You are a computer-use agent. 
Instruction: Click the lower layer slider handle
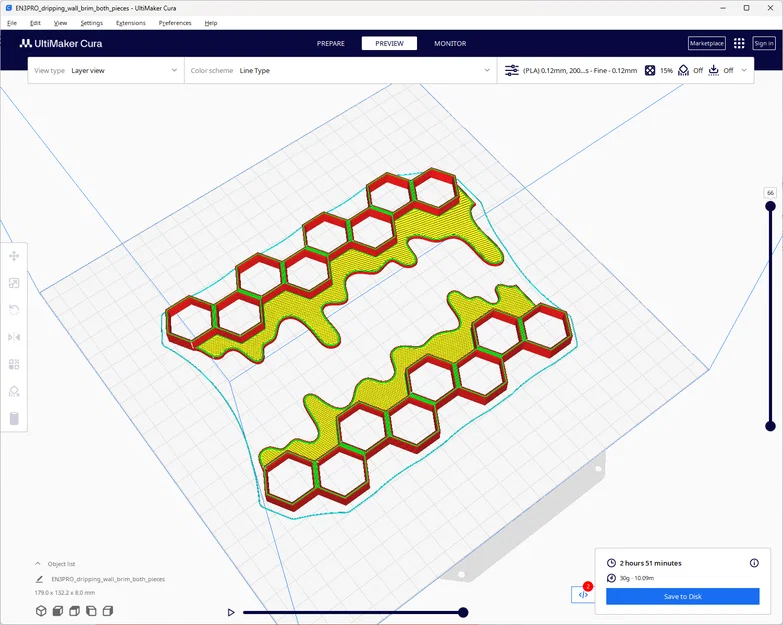pyautogui.click(x=771, y=426)
